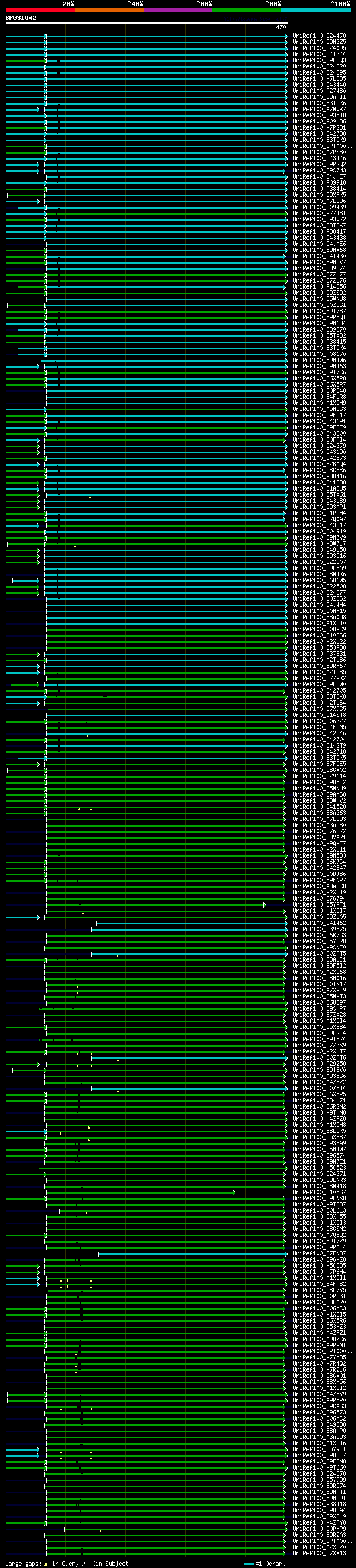Select the UniRef100_C0HH15 label
The image size is (356, 1568).
(x=319, y=611)
